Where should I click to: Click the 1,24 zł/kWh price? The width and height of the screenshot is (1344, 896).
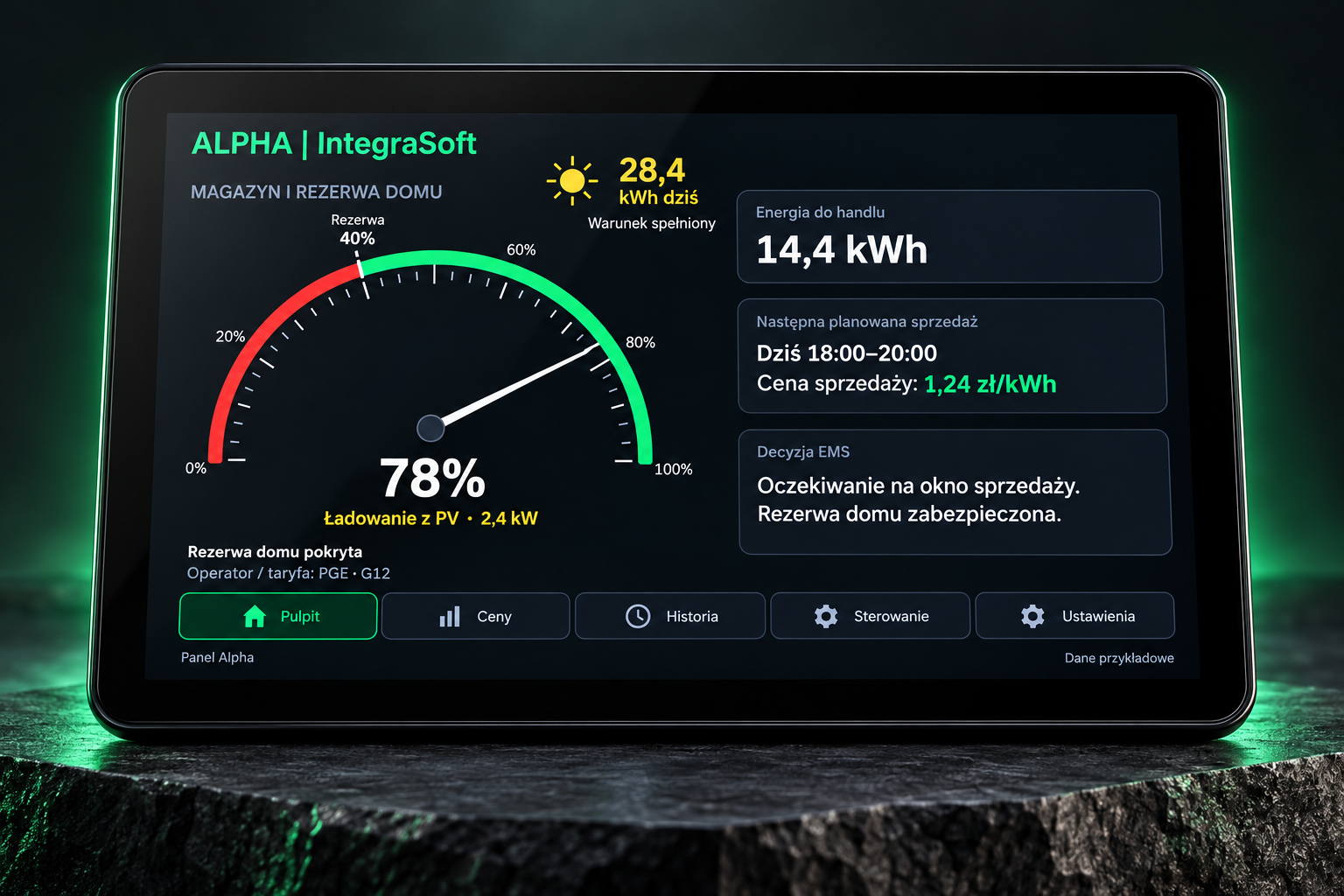990,384
